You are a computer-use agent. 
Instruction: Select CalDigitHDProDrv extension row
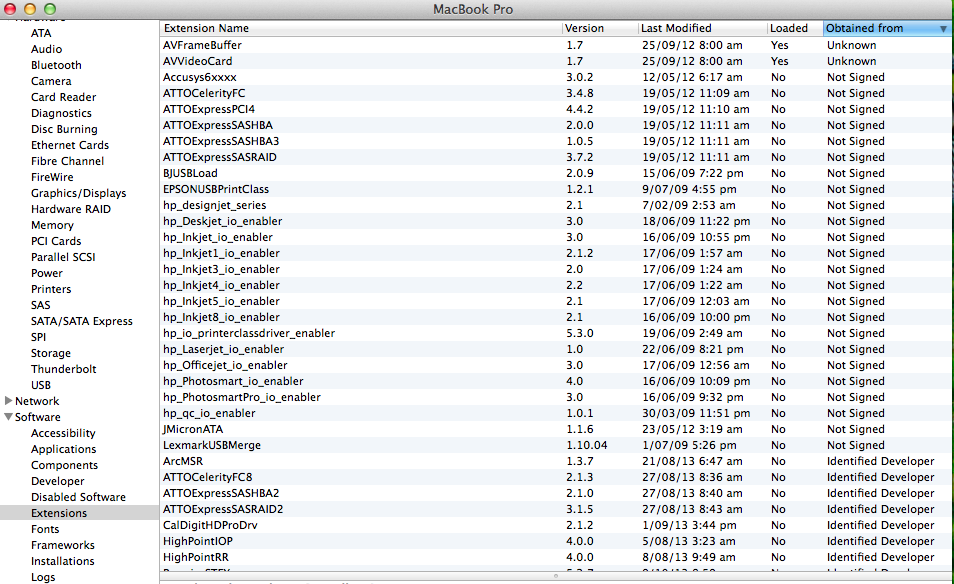tap(556, 525)
